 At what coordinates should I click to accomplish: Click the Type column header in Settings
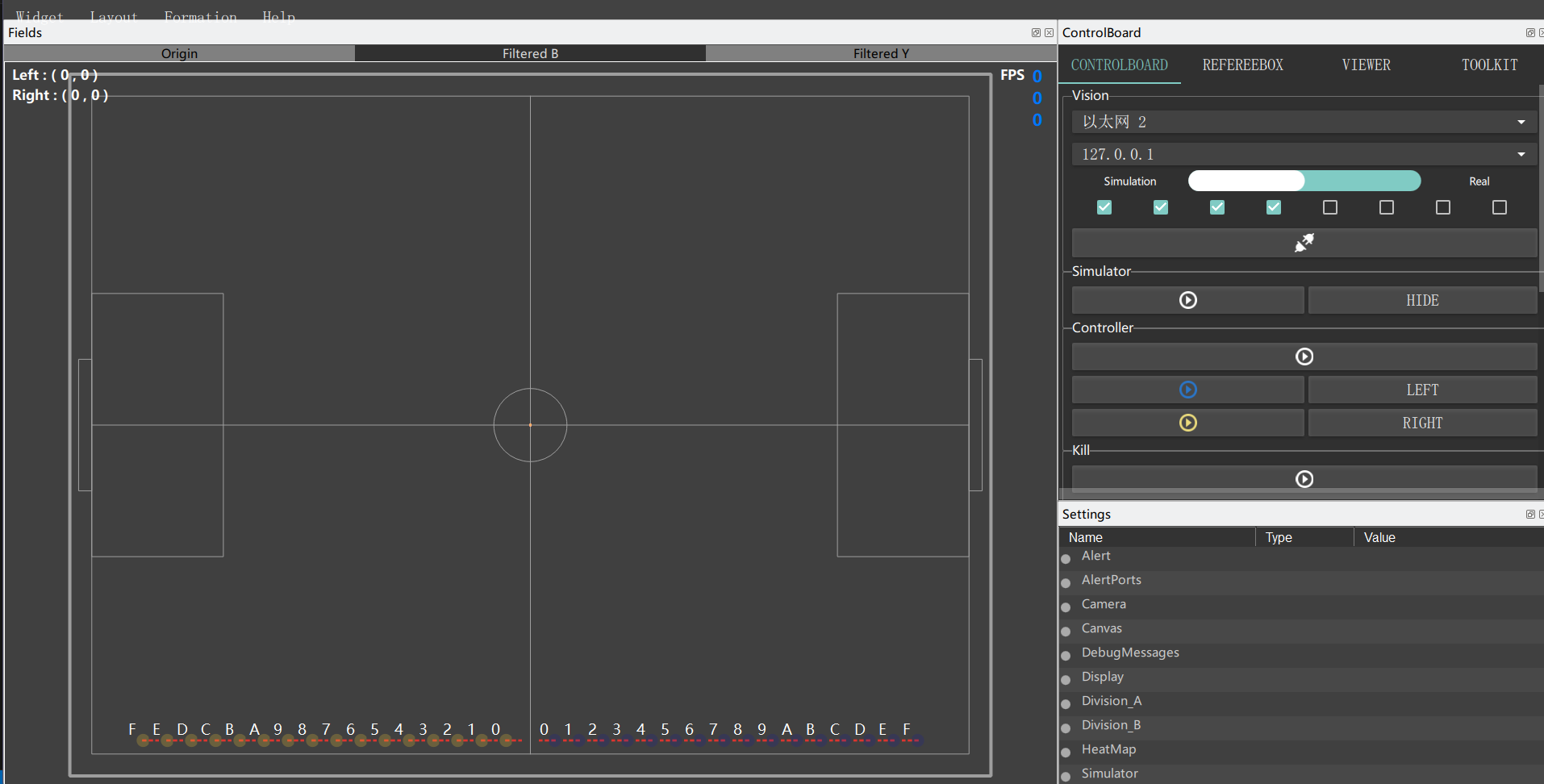(1304, 537)
